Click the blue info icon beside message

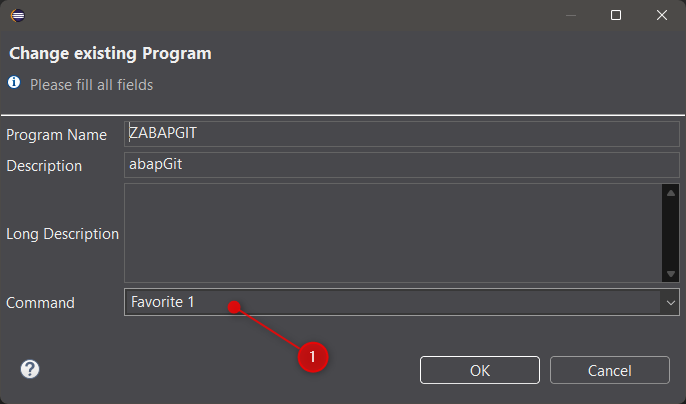(x=14, y=82)
